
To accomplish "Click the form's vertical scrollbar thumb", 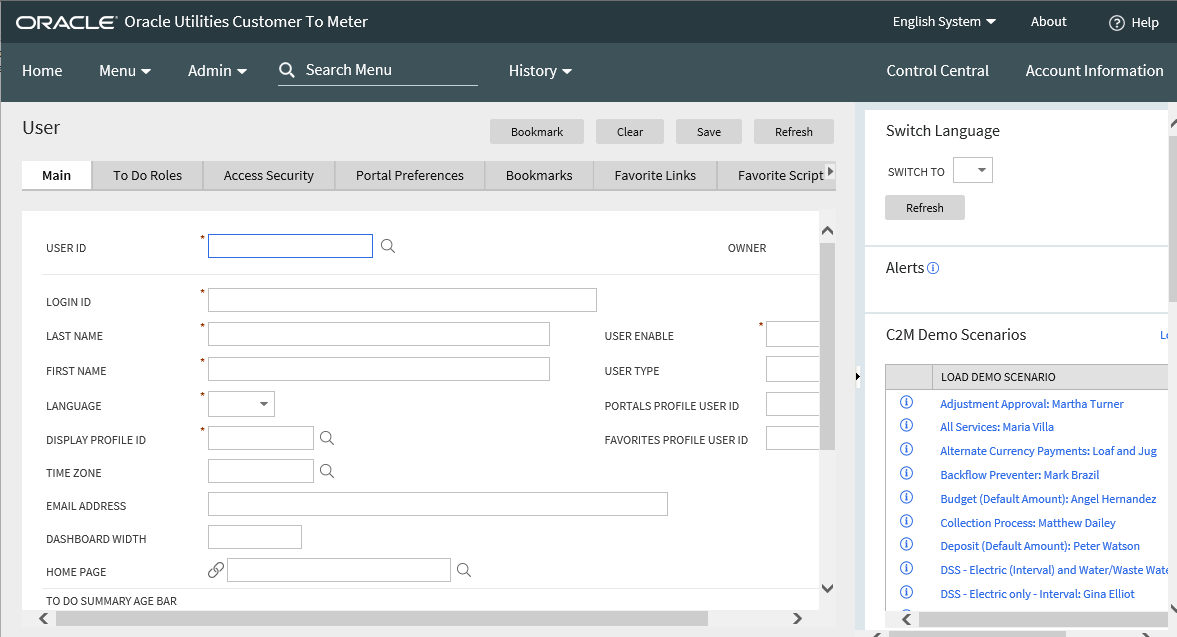I will point(827,346).
